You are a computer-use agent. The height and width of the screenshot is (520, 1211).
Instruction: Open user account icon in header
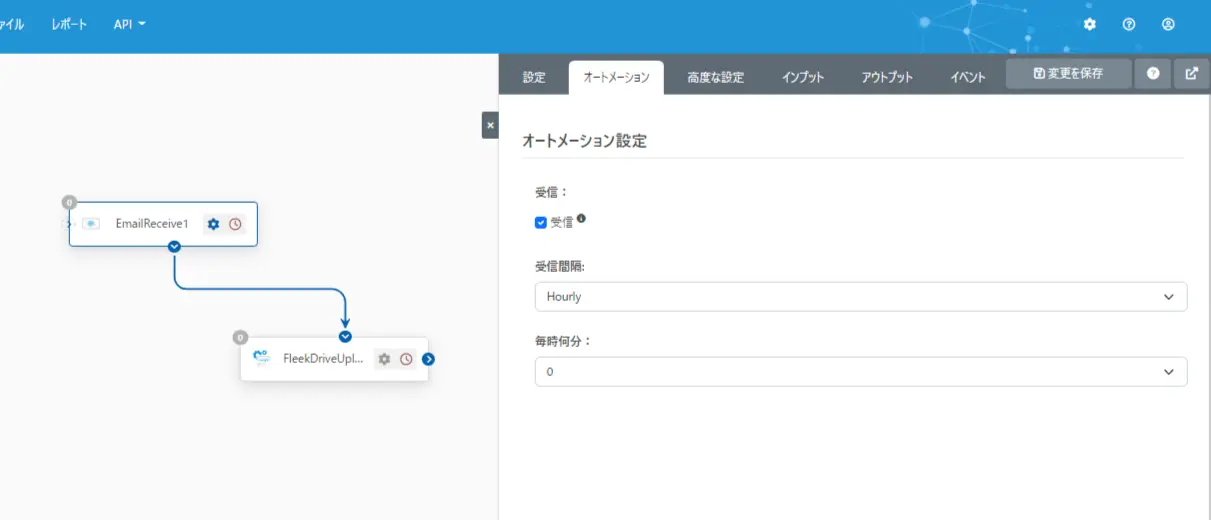pyautogui.click(x=1168, y=24)
